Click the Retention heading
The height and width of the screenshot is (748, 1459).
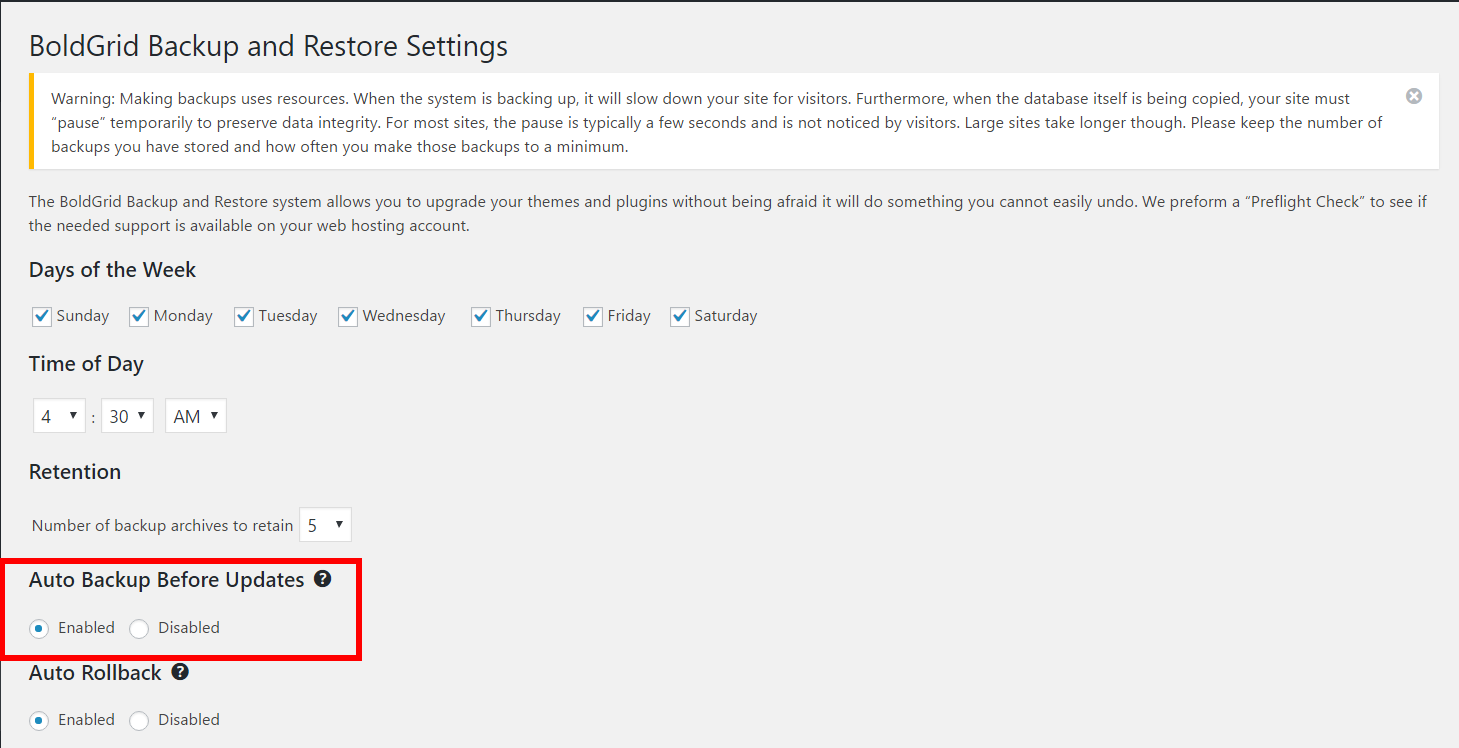(75, 472)
